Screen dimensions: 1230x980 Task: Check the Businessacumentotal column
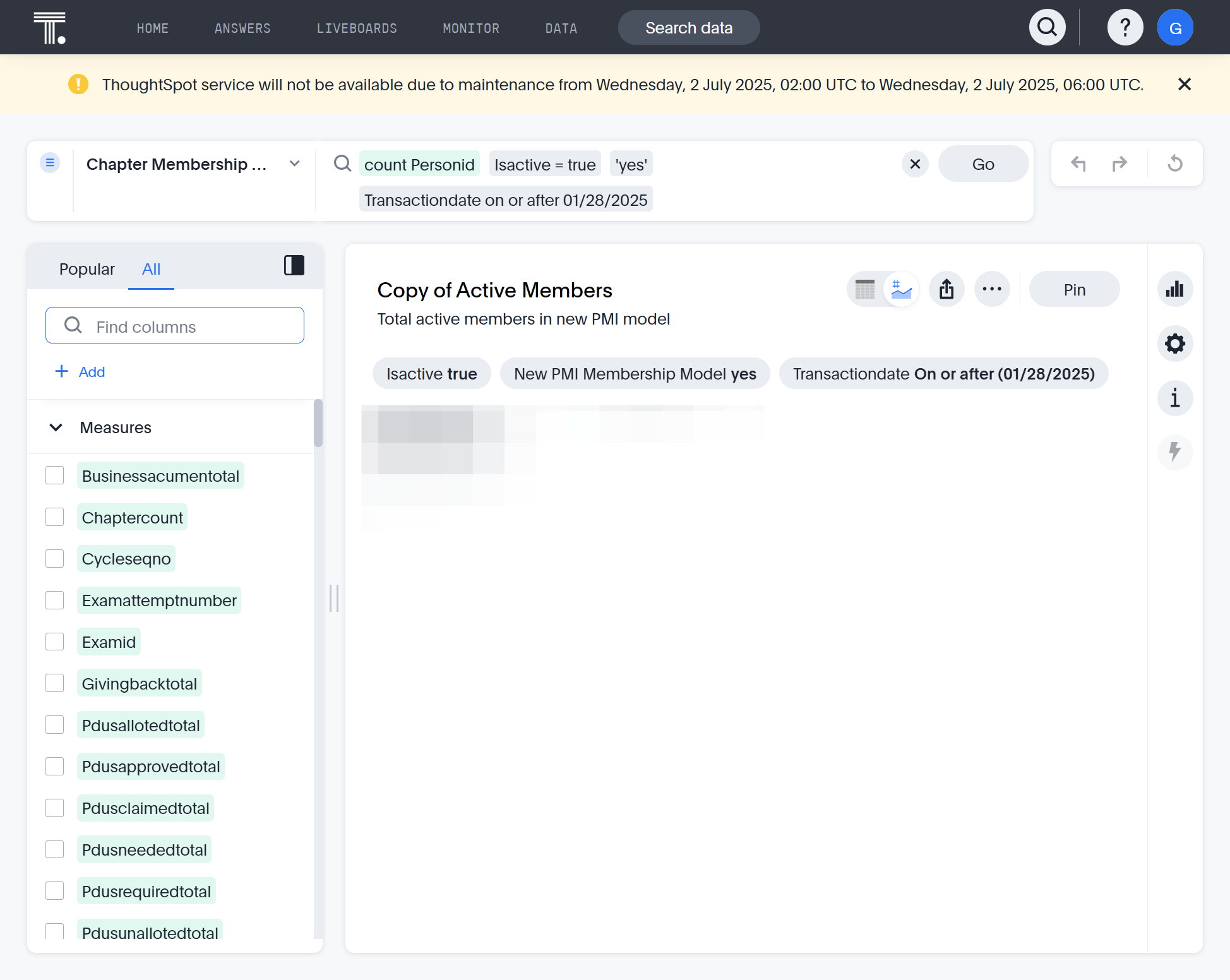pos(55,475)
